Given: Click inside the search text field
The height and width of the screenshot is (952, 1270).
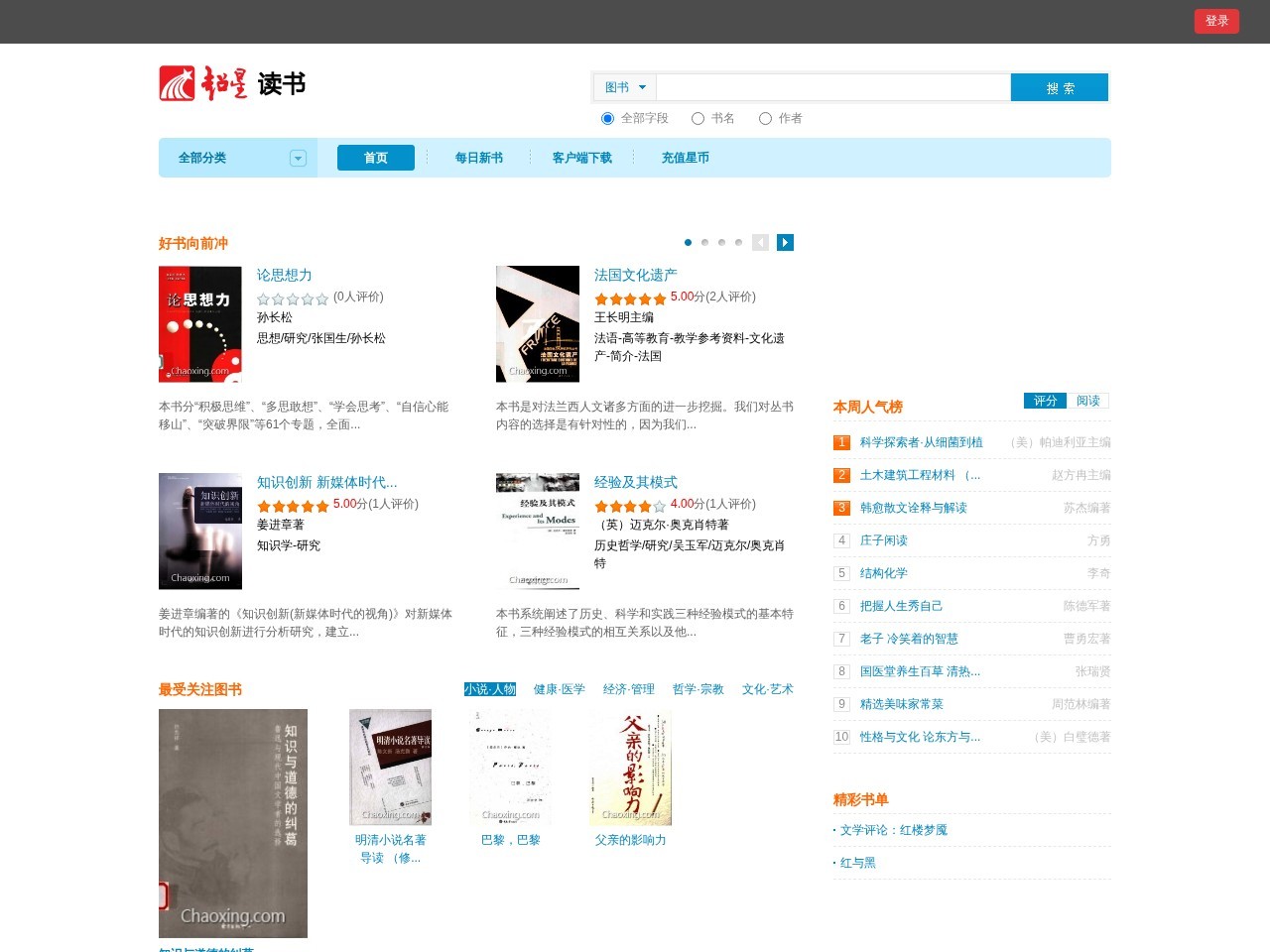Looking at the screenshot, I should [x=832, y=87].
